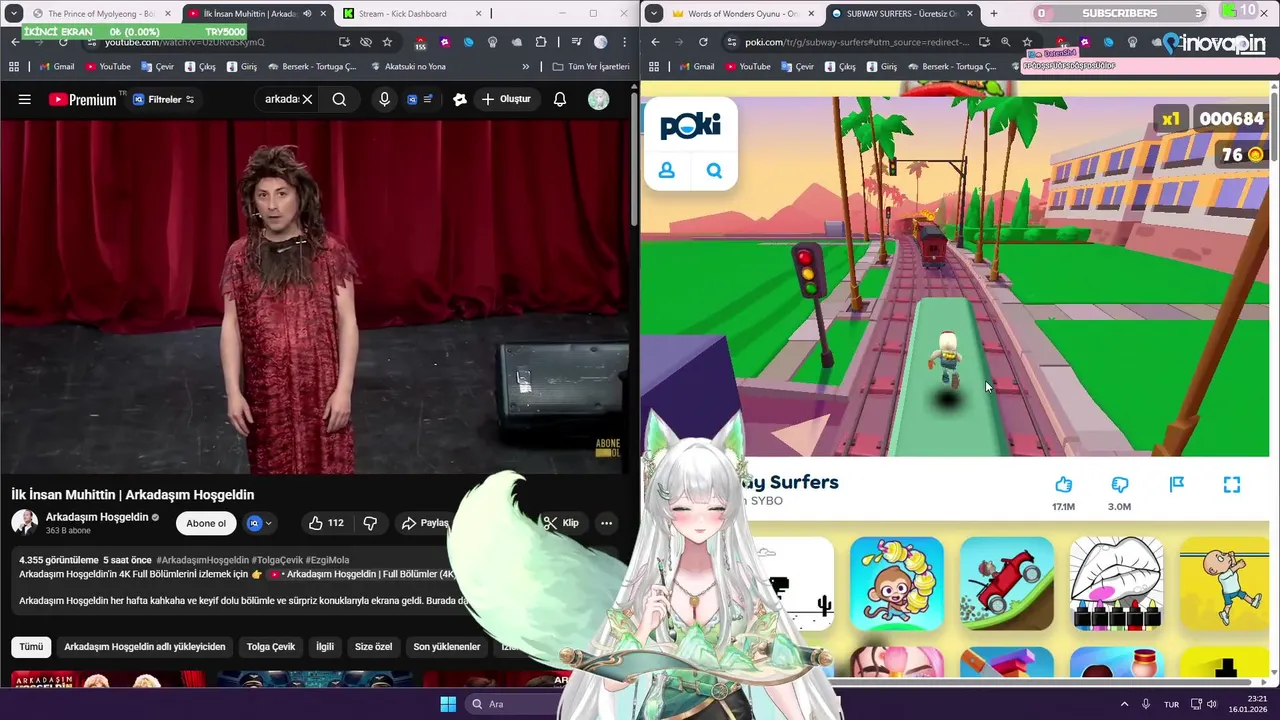1280x720 pixels.
Task: Report Subway Surfers with flag icon
Action: click(1176, 484)
